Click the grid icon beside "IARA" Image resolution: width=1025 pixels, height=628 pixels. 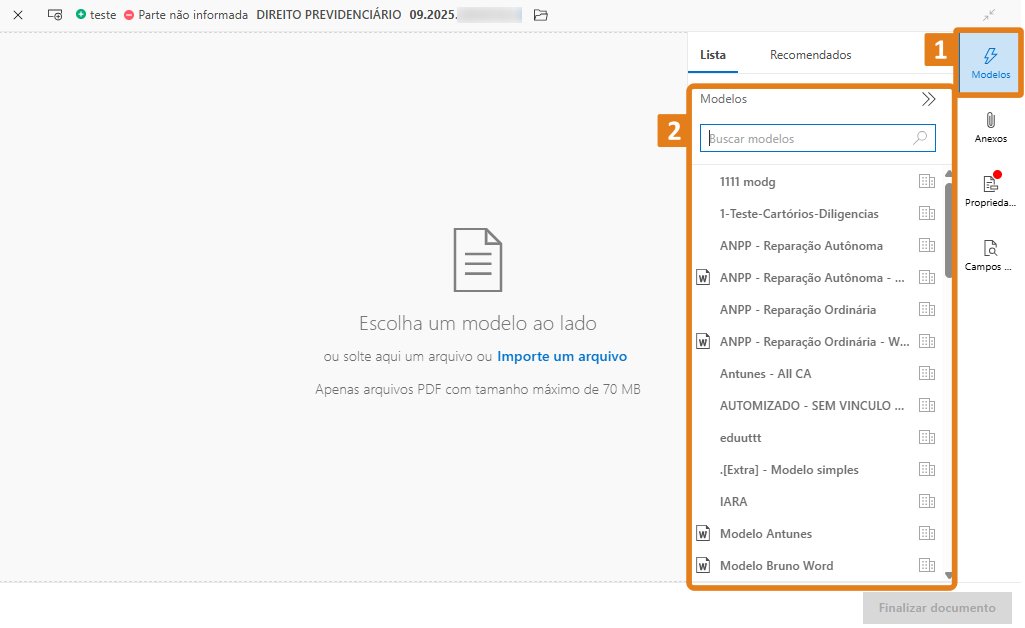coord(926,501)
